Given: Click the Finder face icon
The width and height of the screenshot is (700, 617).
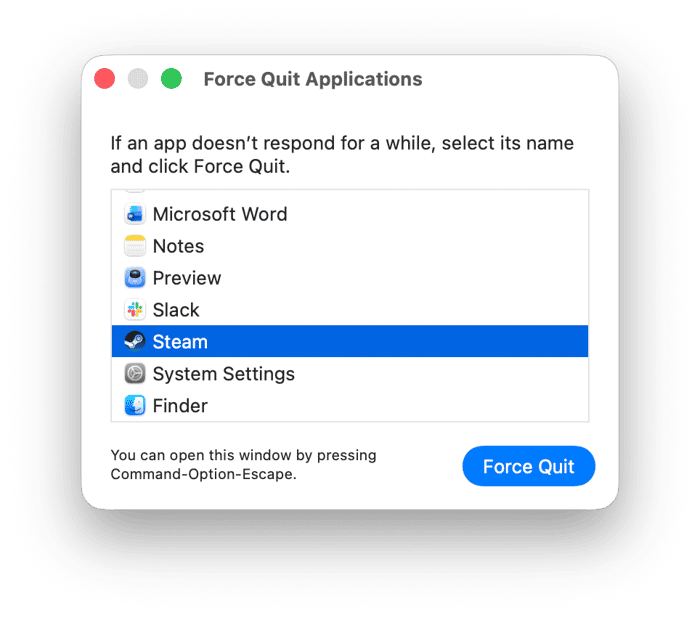Looking at the screenshot, I should pyautogui.click(x=134, y=405).
